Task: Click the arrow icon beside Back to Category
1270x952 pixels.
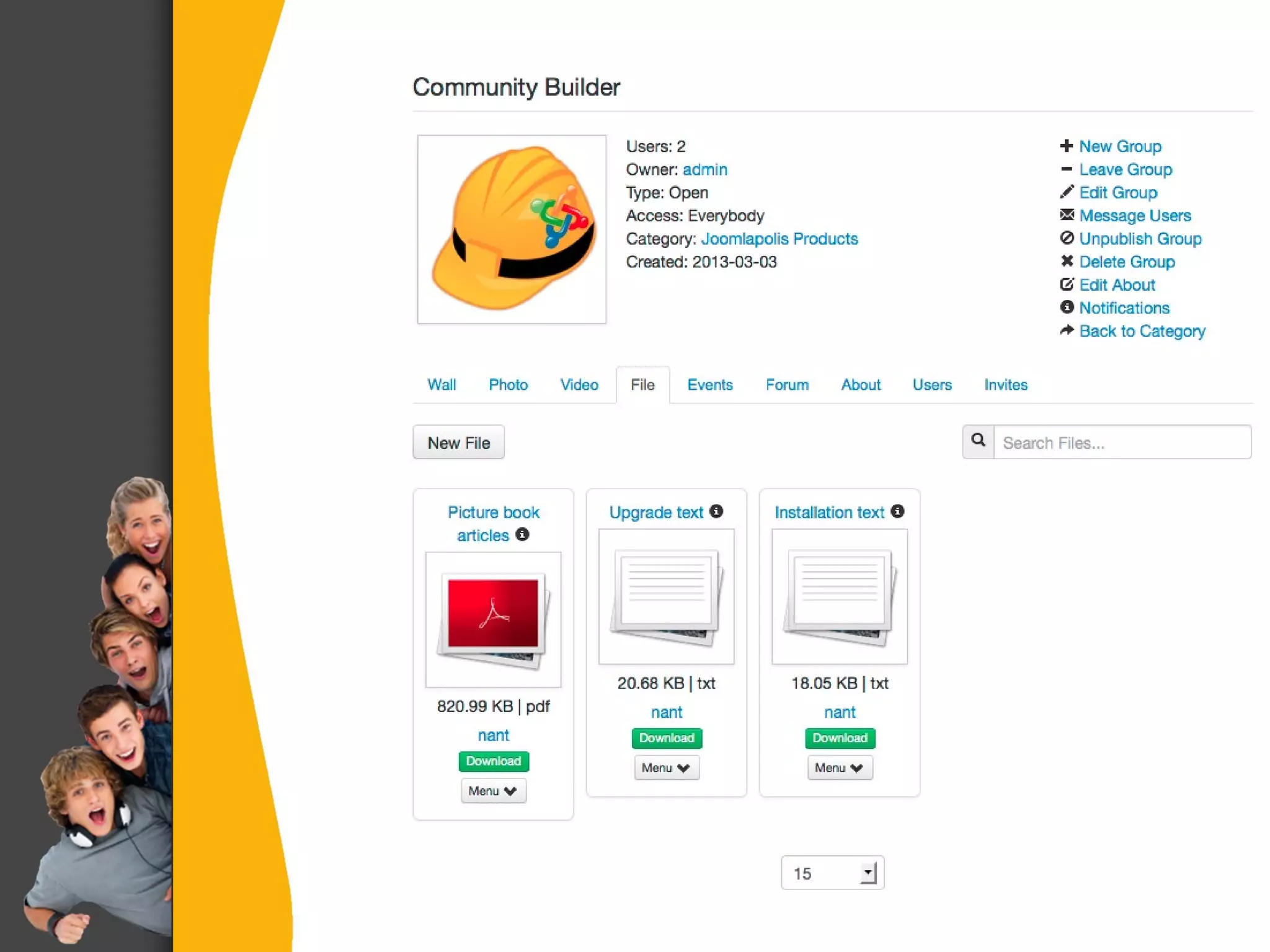Action: tap(1066, 330)
